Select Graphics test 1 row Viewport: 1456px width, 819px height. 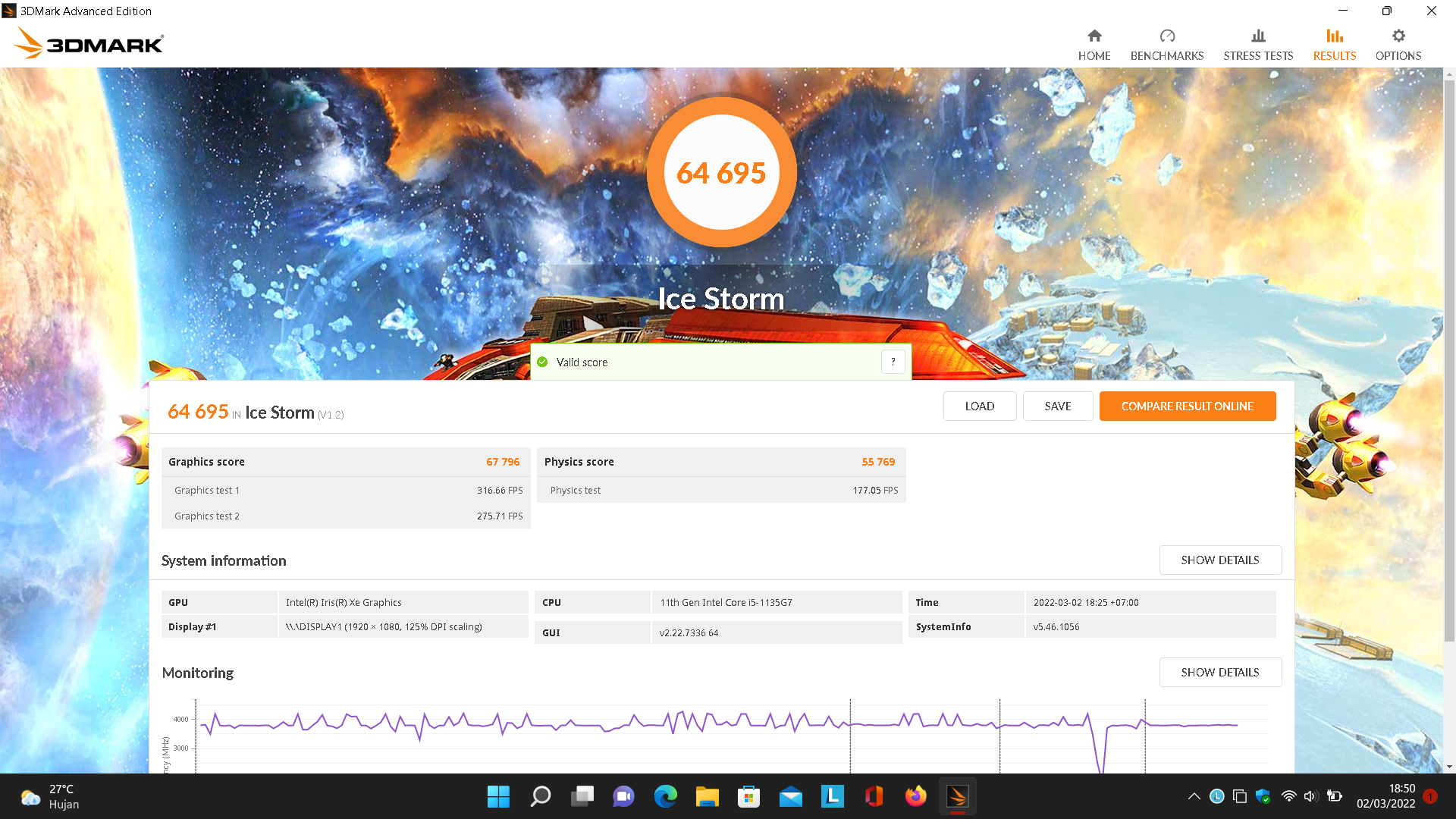point(346,491)
